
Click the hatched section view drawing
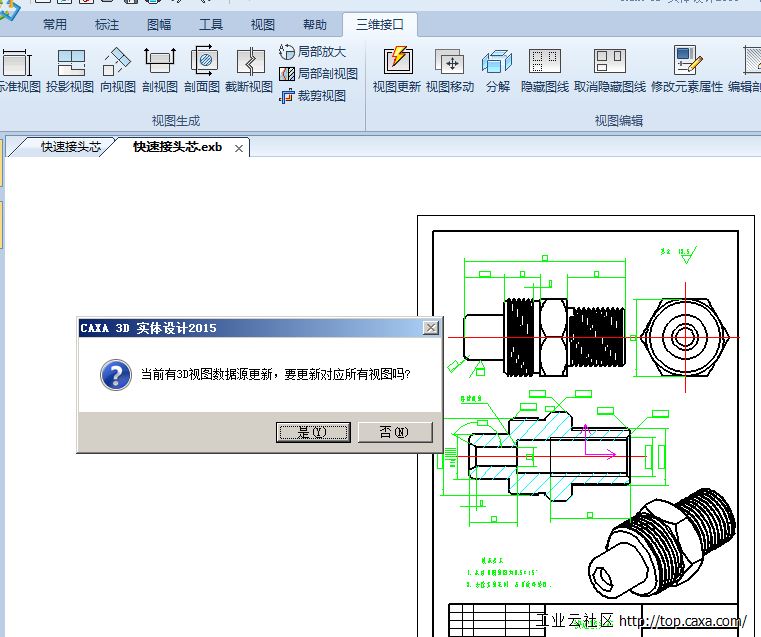(548, 456)
